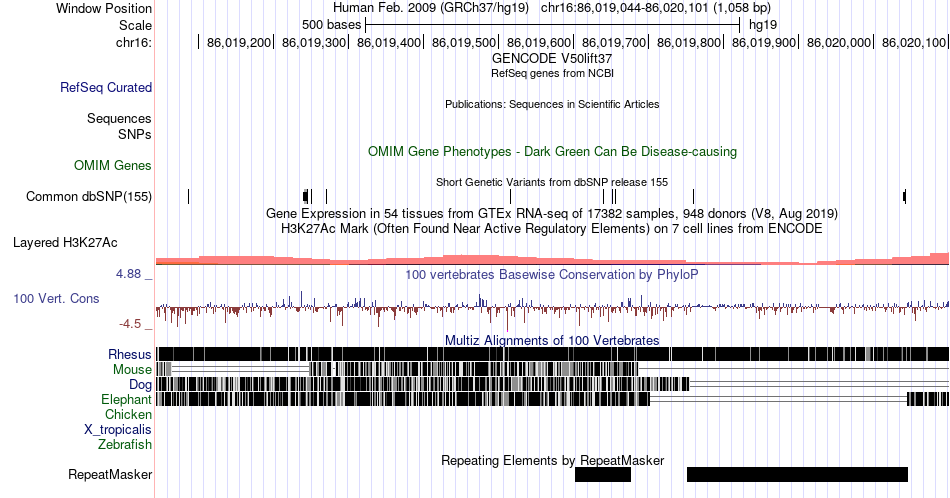Open the Layered H3K27Ac track label
950x498 pixels.
[x=65, y=242]
